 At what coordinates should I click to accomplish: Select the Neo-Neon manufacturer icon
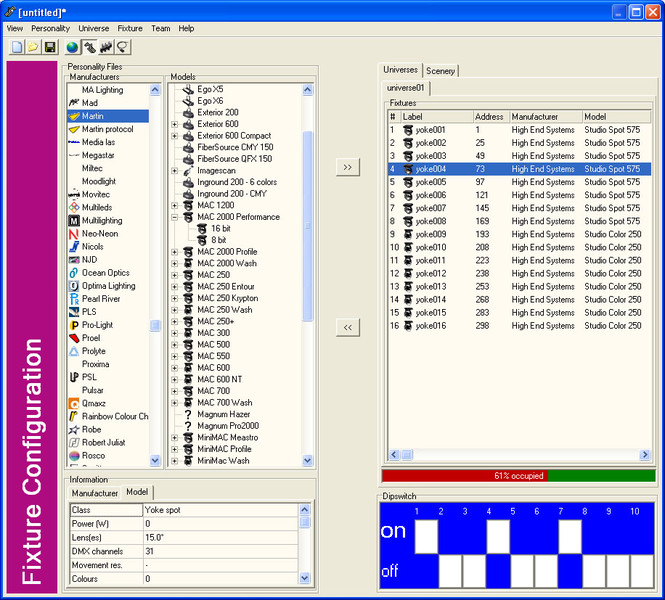pos(74,234)
